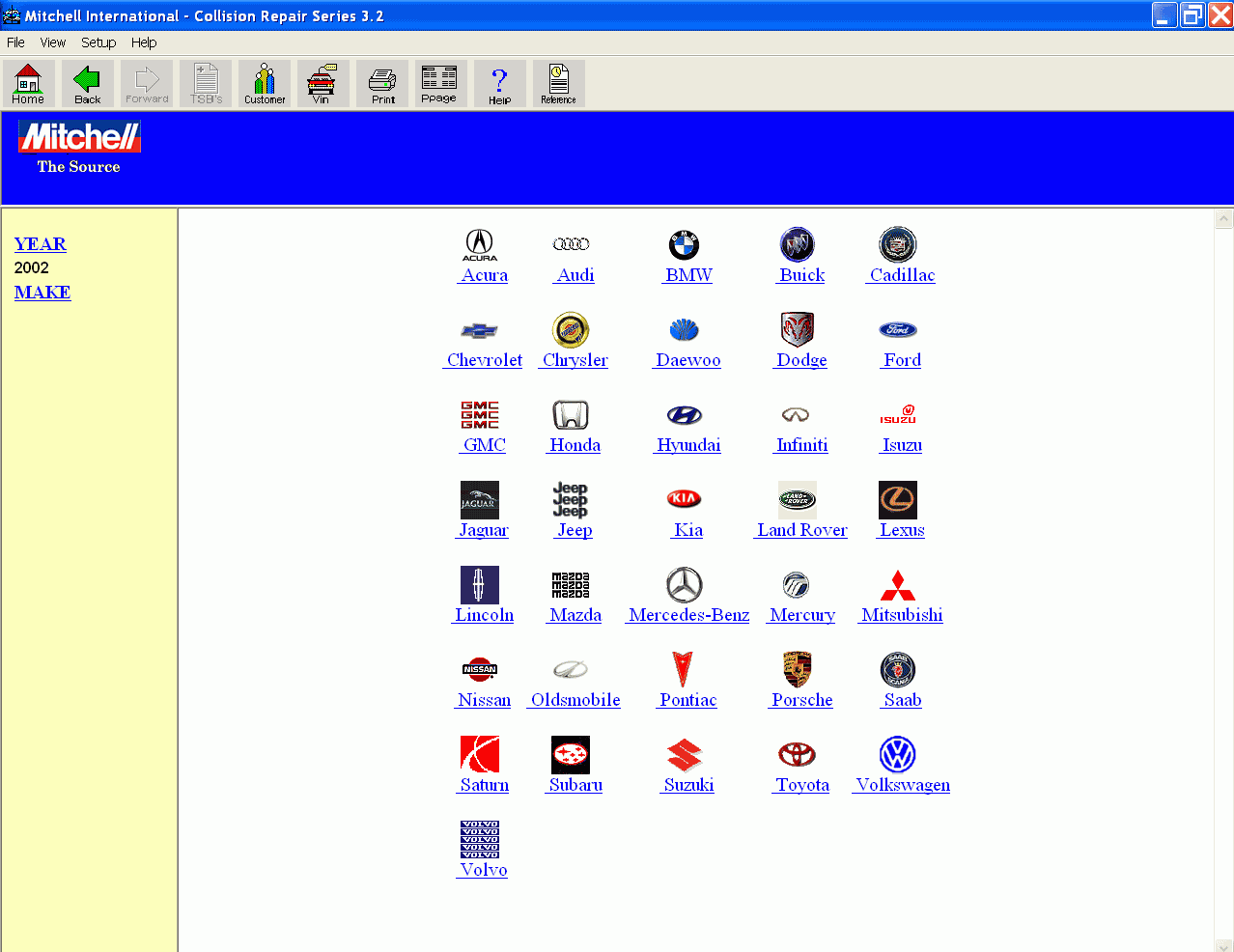Click the Vin toolbar icon
The image size is (1234, 952).
pyautogui.click(x=323, y=84)
